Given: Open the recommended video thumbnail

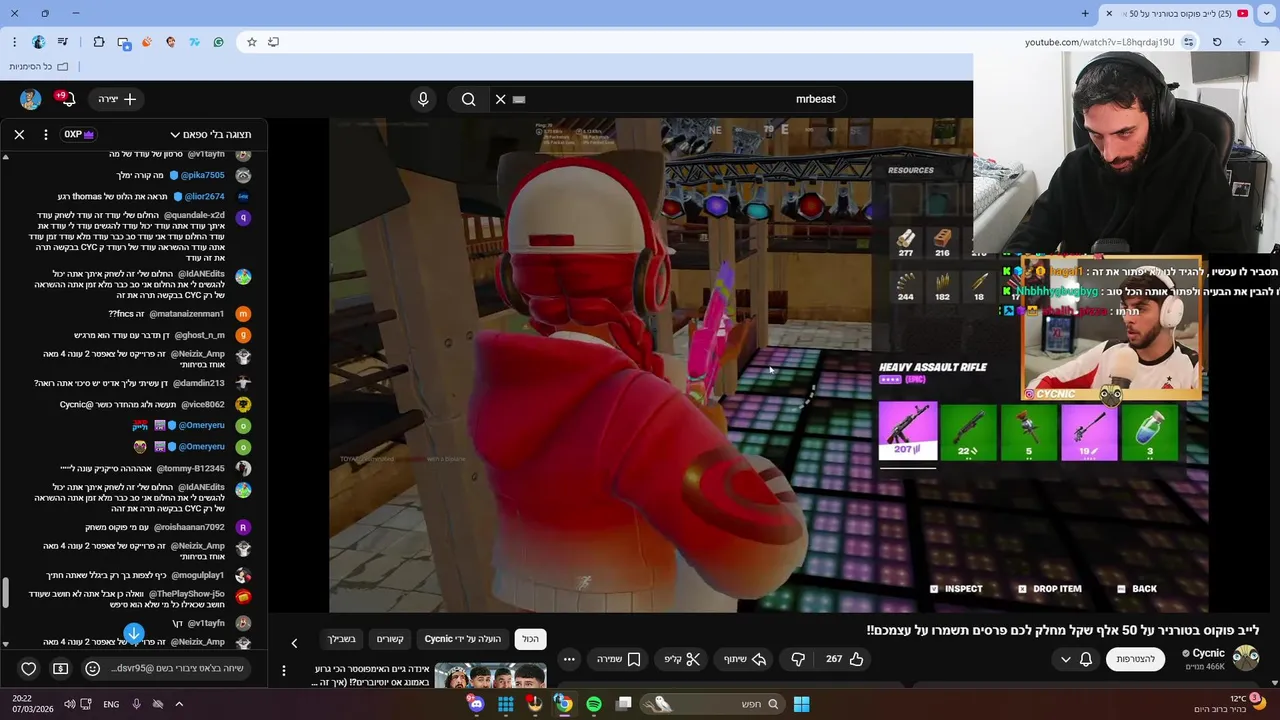Looking at the screenshot, I should point(490,677).
